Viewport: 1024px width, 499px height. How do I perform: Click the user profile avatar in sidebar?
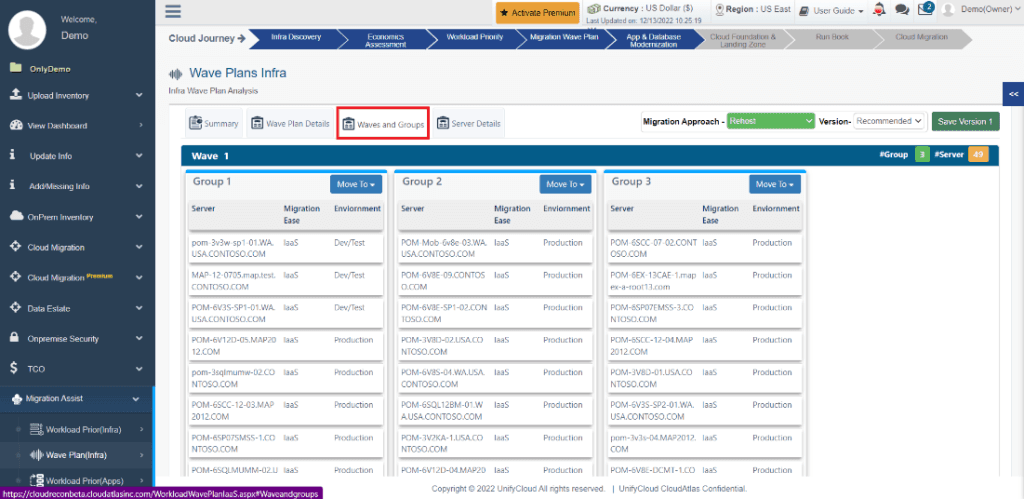point(27,30)
